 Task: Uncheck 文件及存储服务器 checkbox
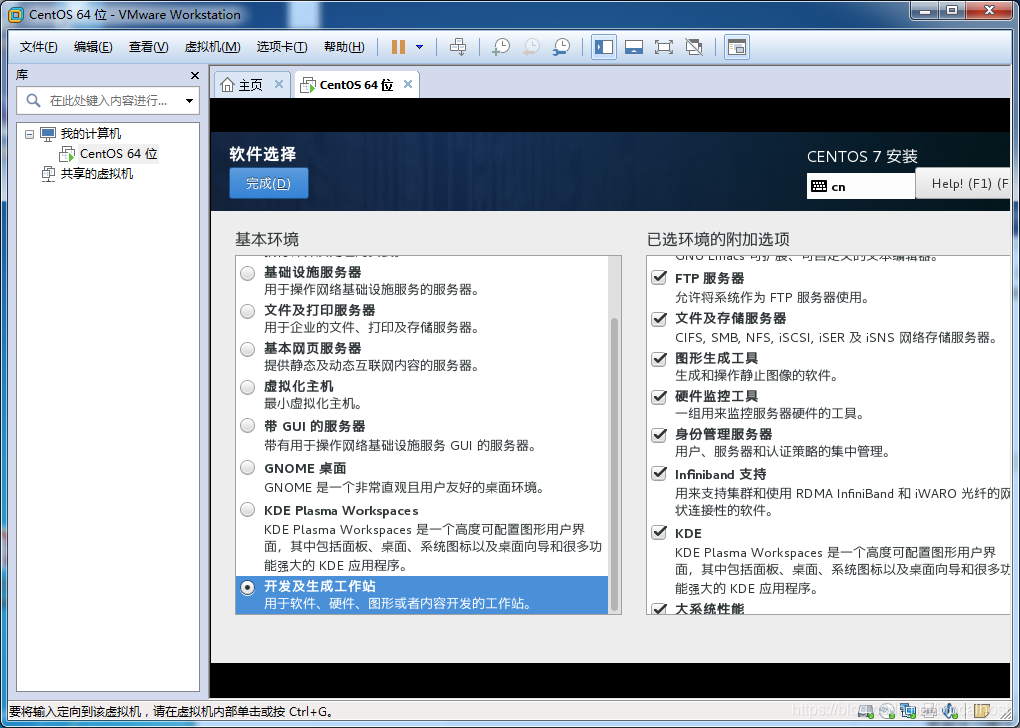659,318
